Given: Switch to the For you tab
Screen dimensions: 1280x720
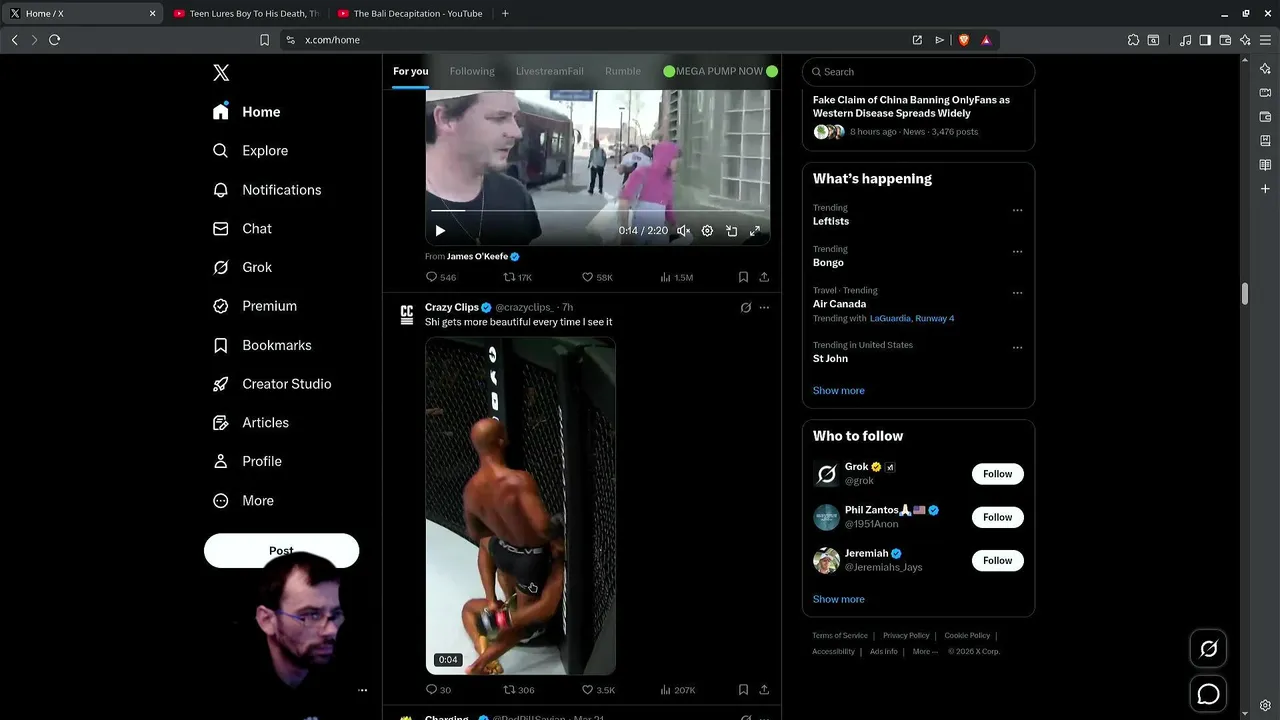Looking at the screenshot, I should (x=410, y=71).
